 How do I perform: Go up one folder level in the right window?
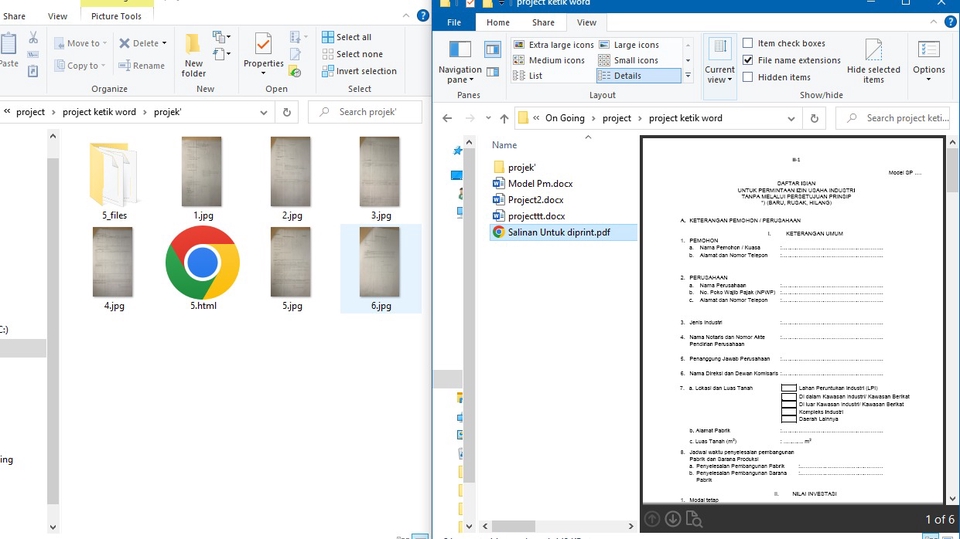point(504,118)
